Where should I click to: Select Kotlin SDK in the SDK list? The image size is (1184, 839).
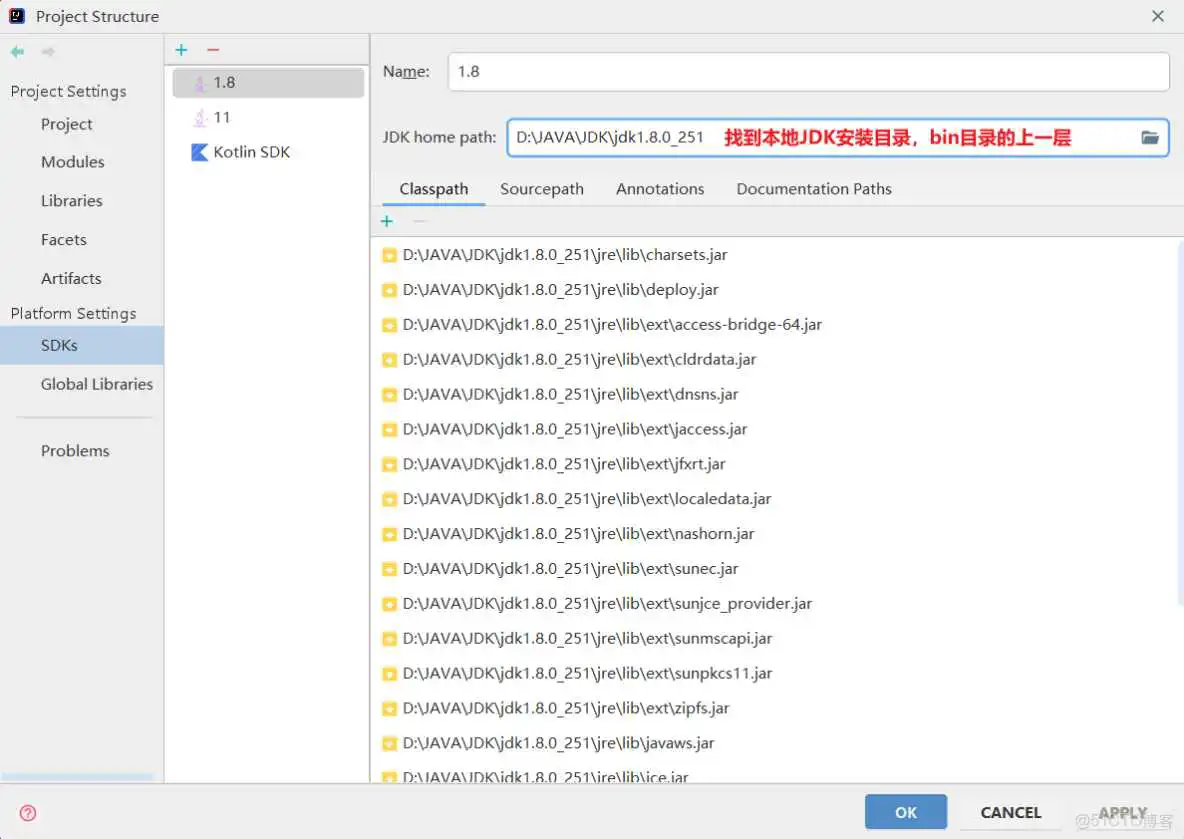[x=251, y=152]
